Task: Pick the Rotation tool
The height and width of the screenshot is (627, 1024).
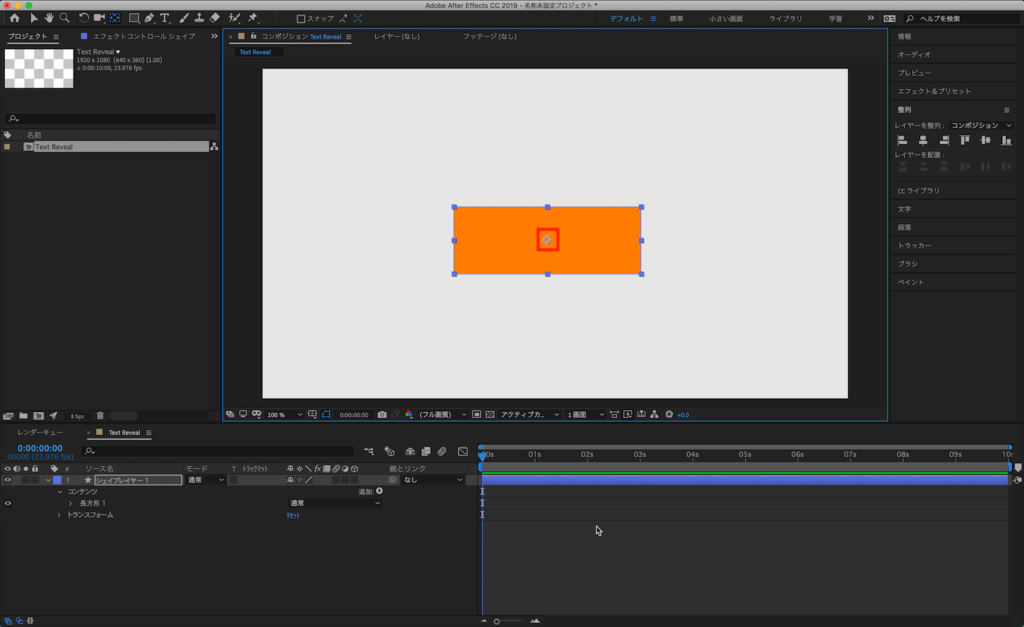Action: pos(84,18)
